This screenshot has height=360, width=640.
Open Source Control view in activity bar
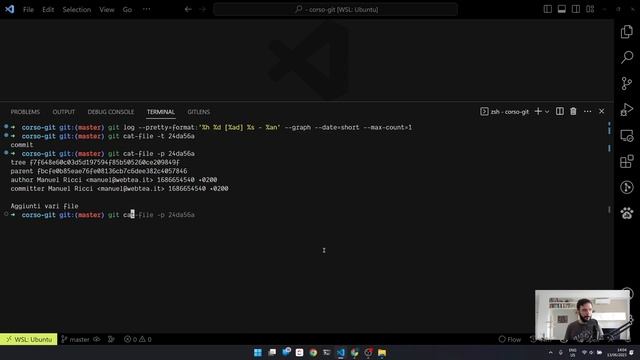(627, 84)
